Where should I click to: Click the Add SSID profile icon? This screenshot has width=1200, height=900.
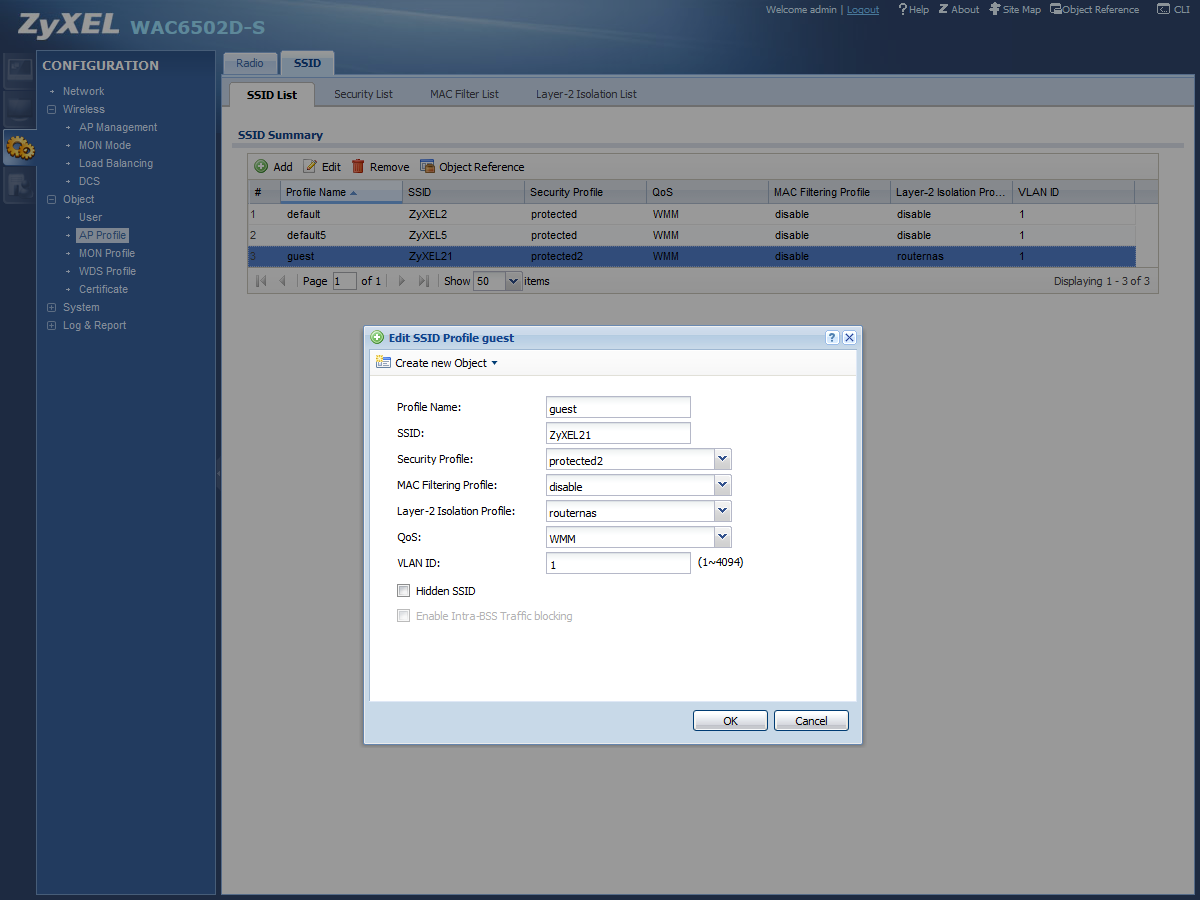[x=261, y=167]
